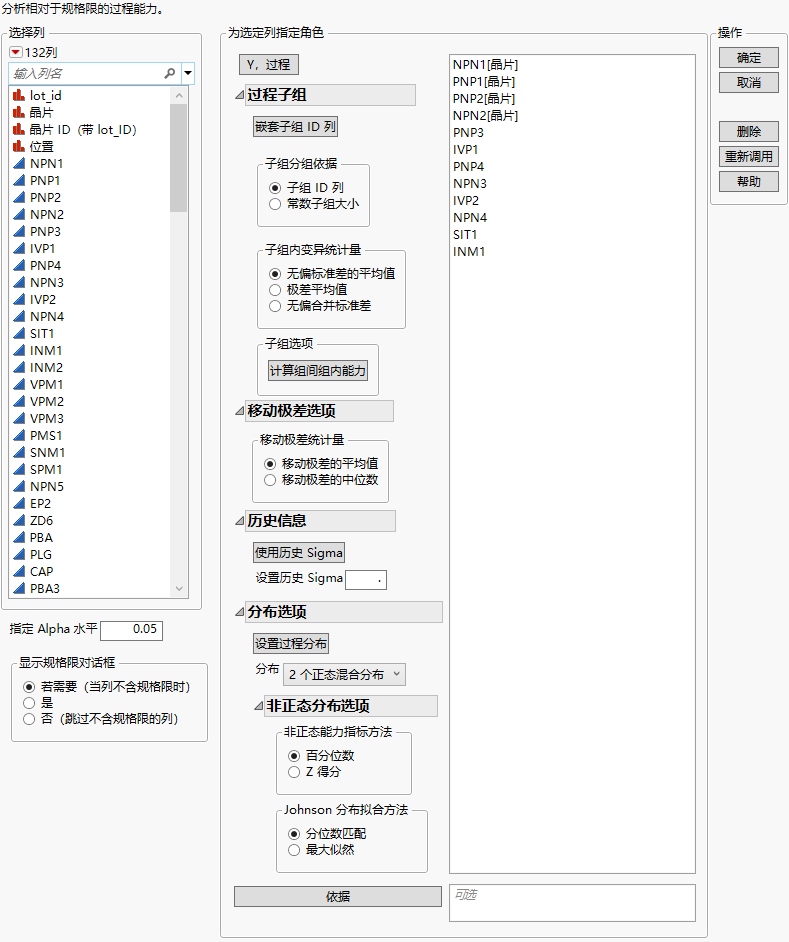Viewport: 789px width, 942px height.
Task: Click 计算组间组内能力 button
Action: [318, 371]
